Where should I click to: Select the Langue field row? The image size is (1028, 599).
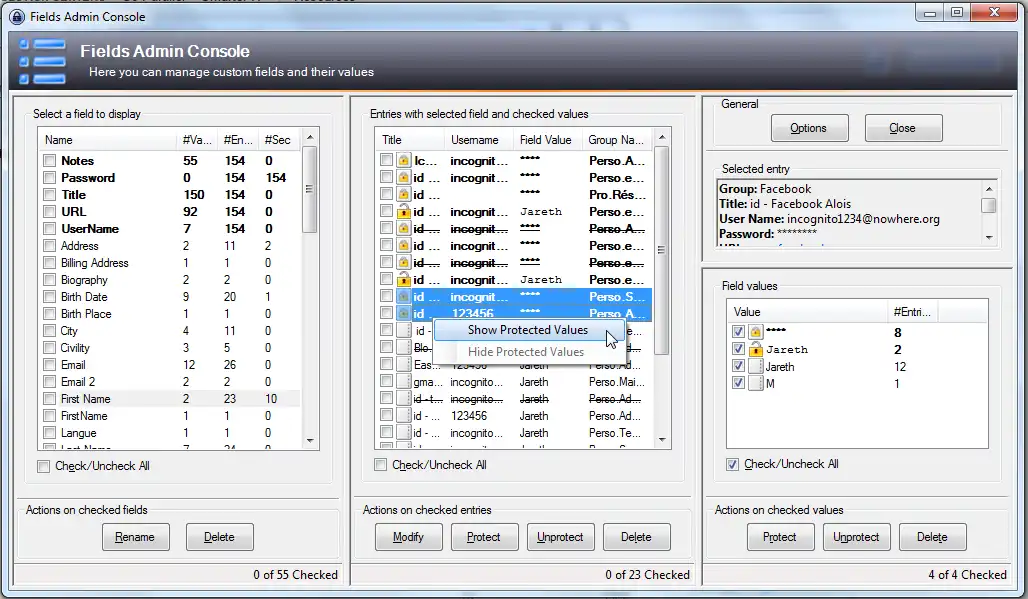tap(170, 433)
